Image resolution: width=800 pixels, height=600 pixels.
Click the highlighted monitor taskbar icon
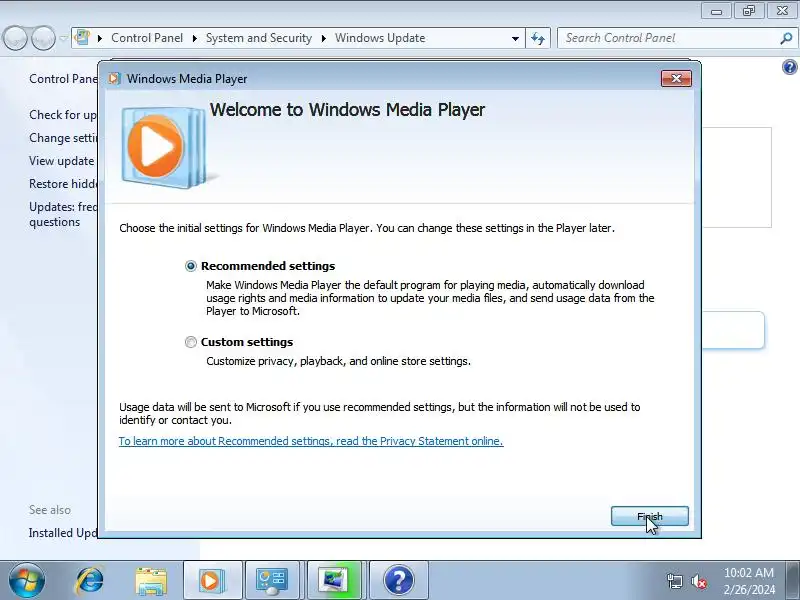tap(335, 580)
